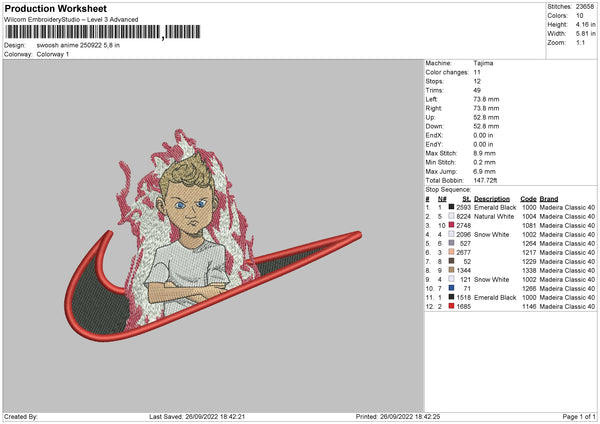Select the 'Colorway 1' value
Image resolution: width=600 pixels, height=424 pixels.
tap(53, 54)
